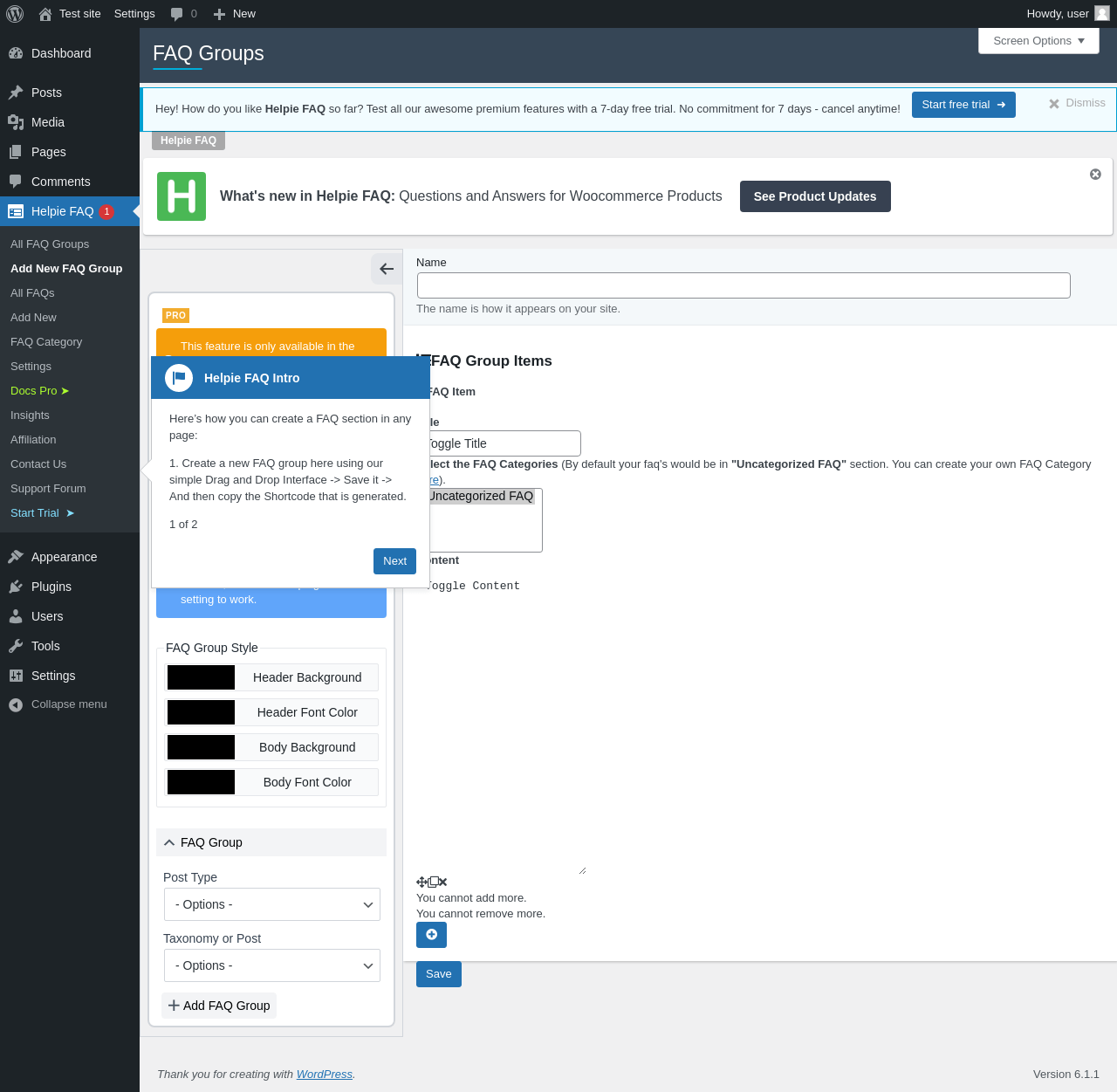The height and width of the screenshot is (1092, 1117).
Task: Open the Post Type options dropdown
Action: coord(272,904)
